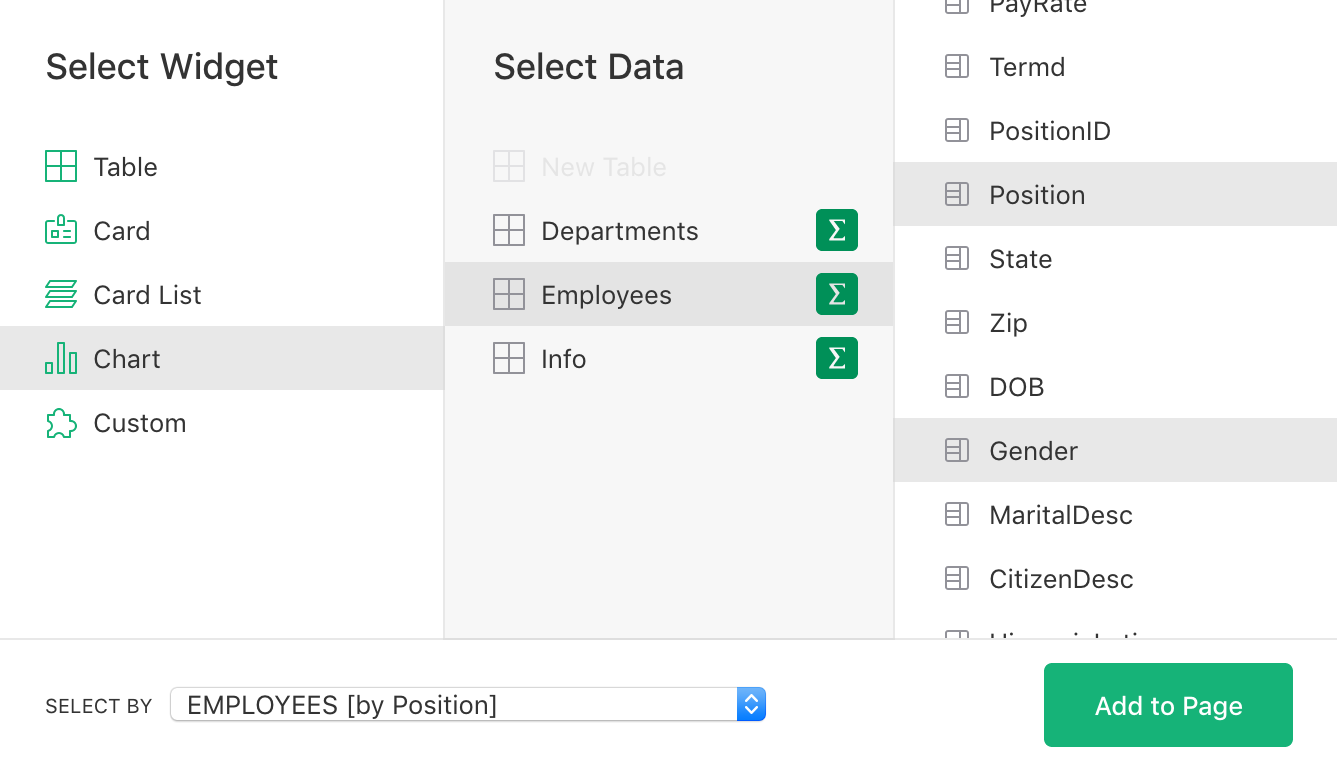The width and height of the screenshot is (1337, 770).
Task: Select the Chart widget bar icon
Action: [x=61, y=358]
